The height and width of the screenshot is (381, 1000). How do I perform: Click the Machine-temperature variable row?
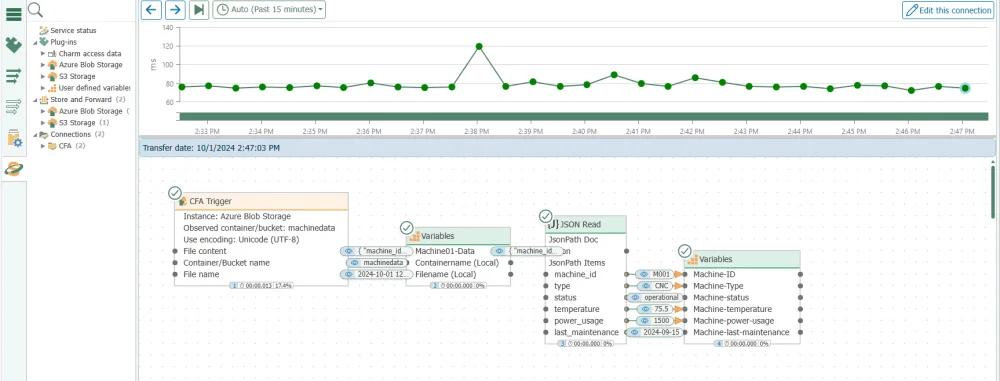742,309
